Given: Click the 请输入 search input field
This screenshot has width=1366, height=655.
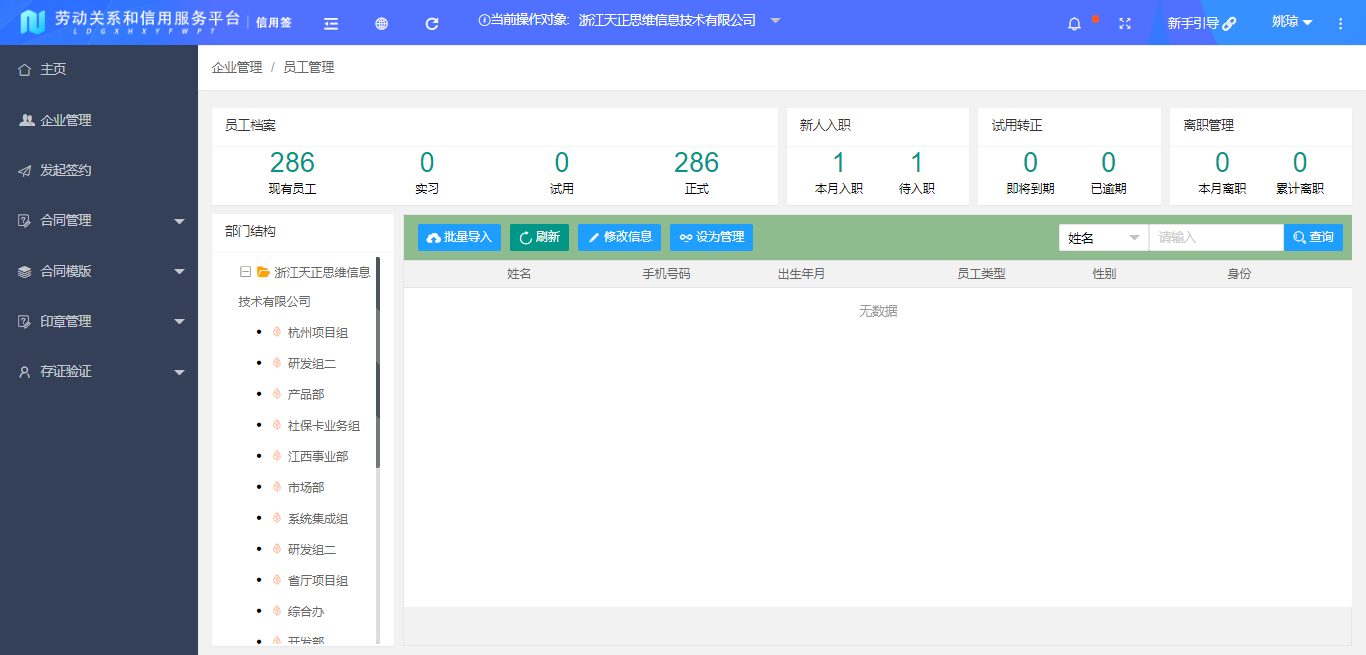Looking at the screenshot, I should point(1216,237).
